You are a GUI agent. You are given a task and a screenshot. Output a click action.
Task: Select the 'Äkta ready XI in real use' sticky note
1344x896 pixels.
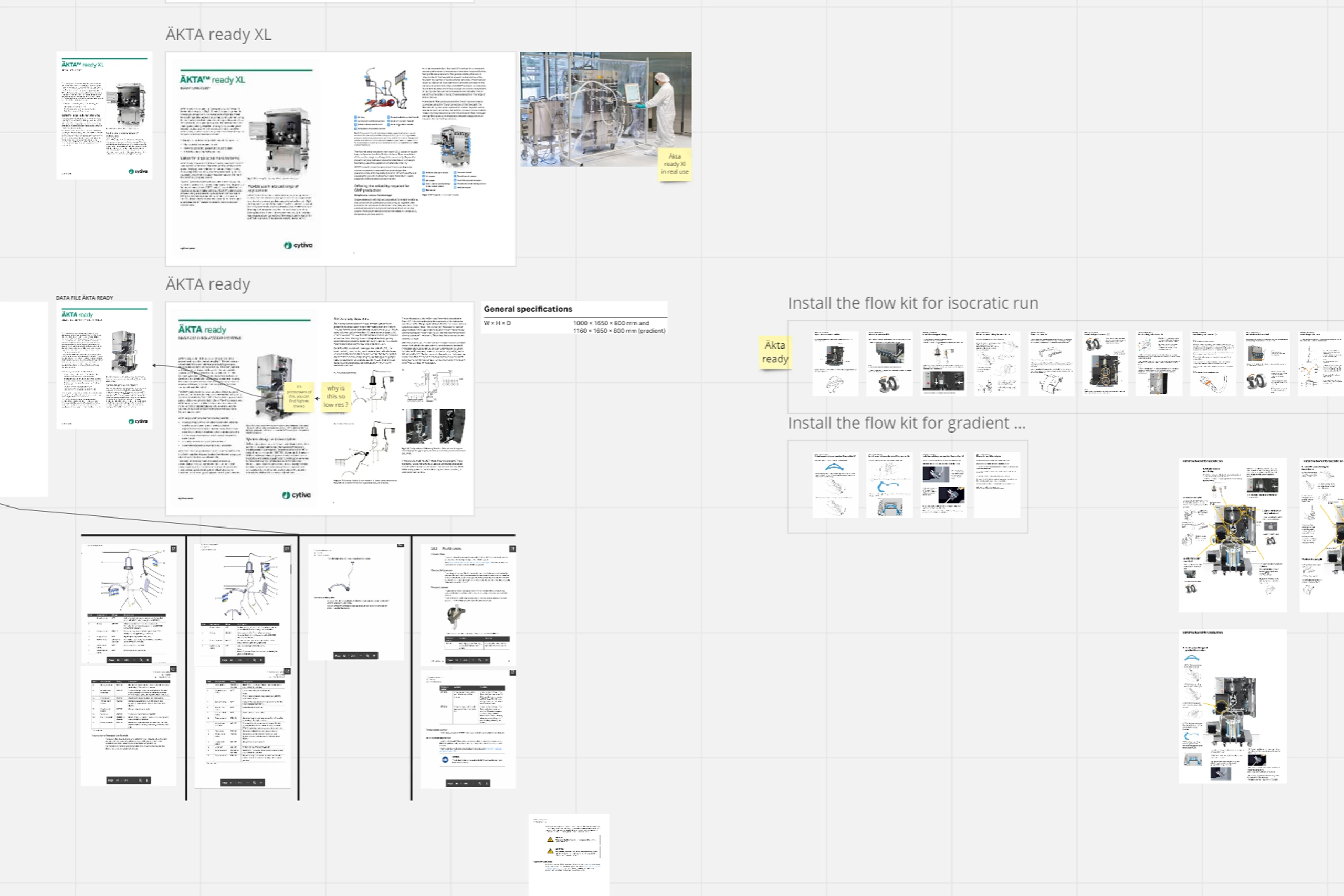(x=675, y=164)
